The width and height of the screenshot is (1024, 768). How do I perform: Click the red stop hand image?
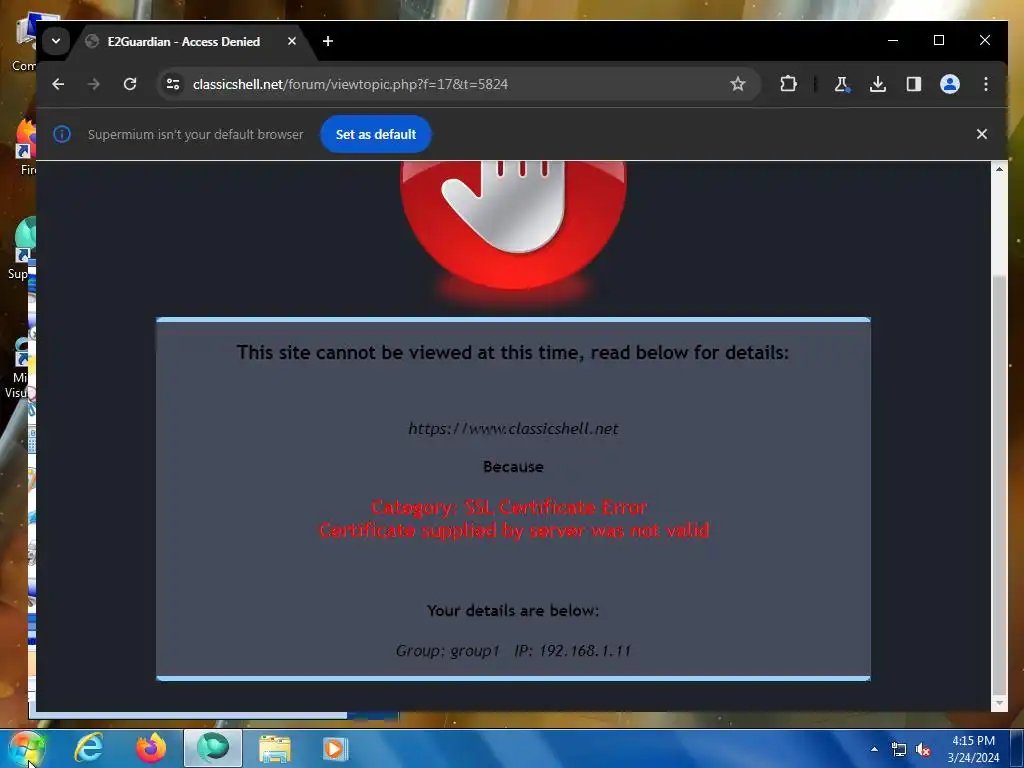click(x=513, y=225)
